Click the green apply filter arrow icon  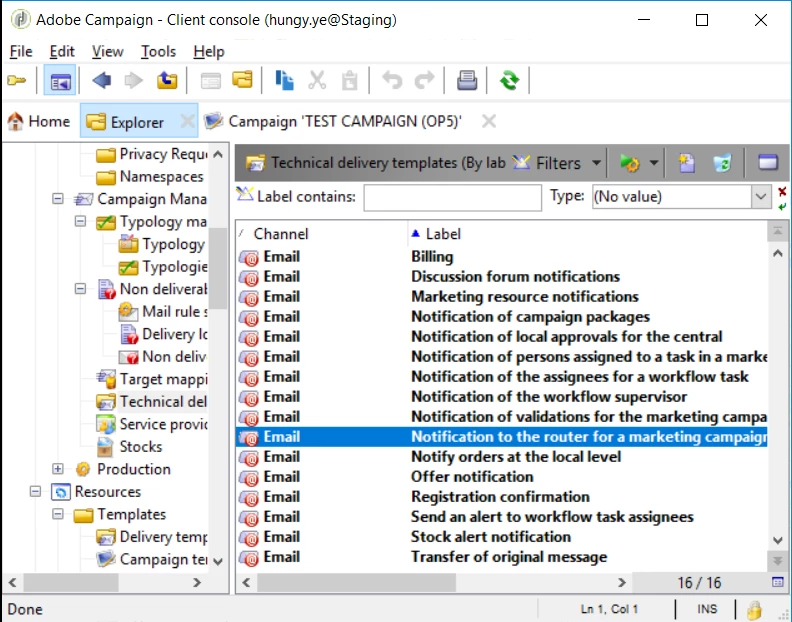coord(782,206)
